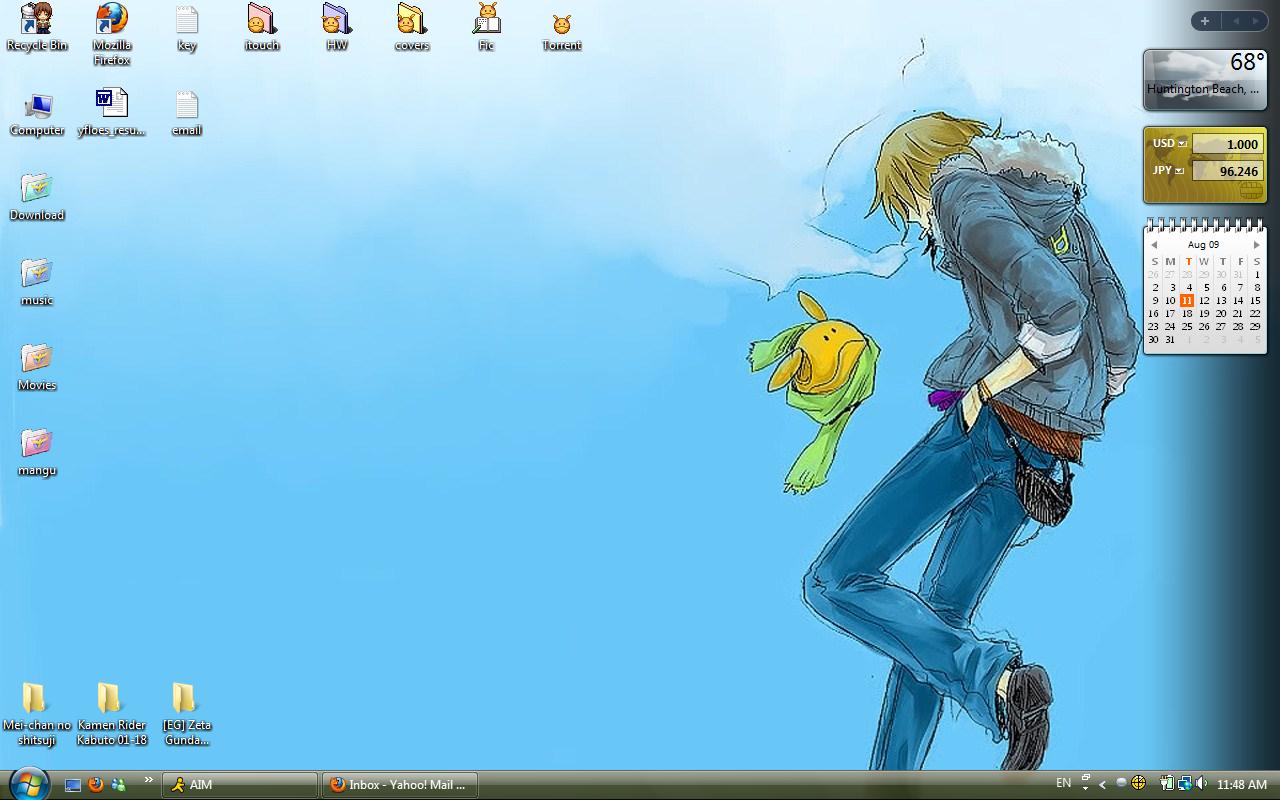This screenshot has width=1280, height=800.
Task: Select highlighted date 11 in the calendar
Action: 1187,300
